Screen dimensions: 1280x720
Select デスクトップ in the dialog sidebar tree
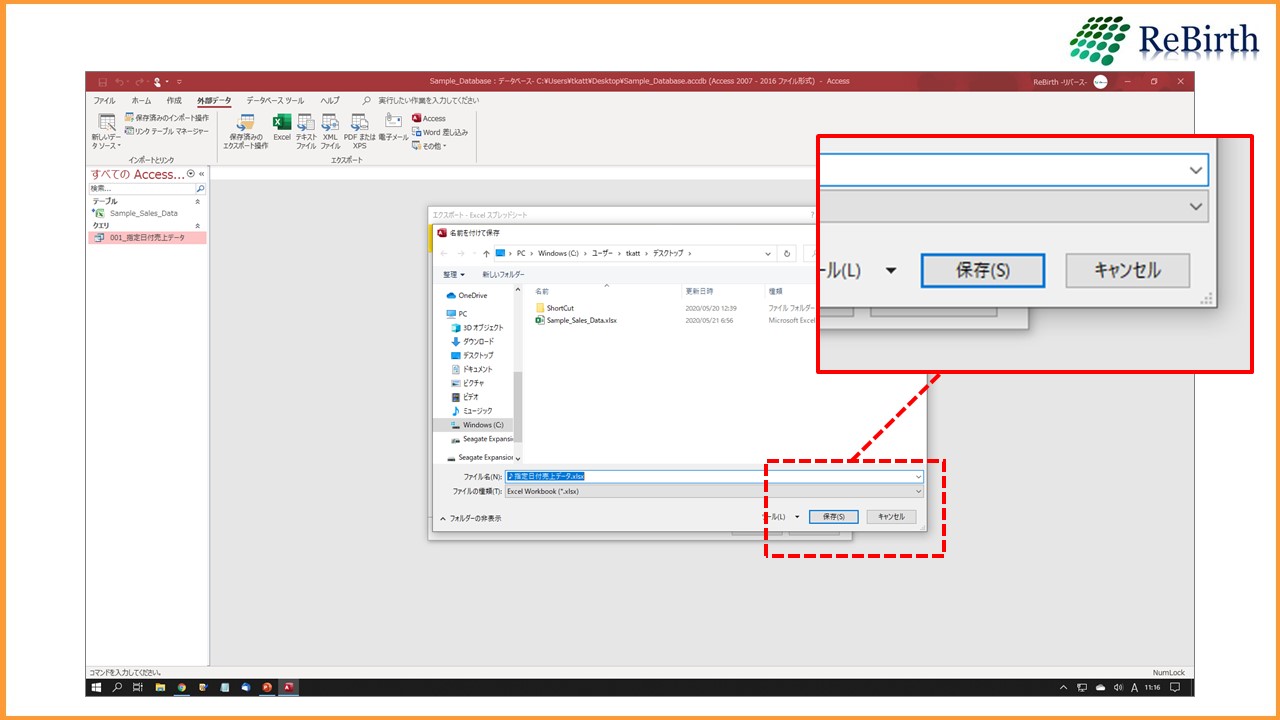tap(478, 356)
